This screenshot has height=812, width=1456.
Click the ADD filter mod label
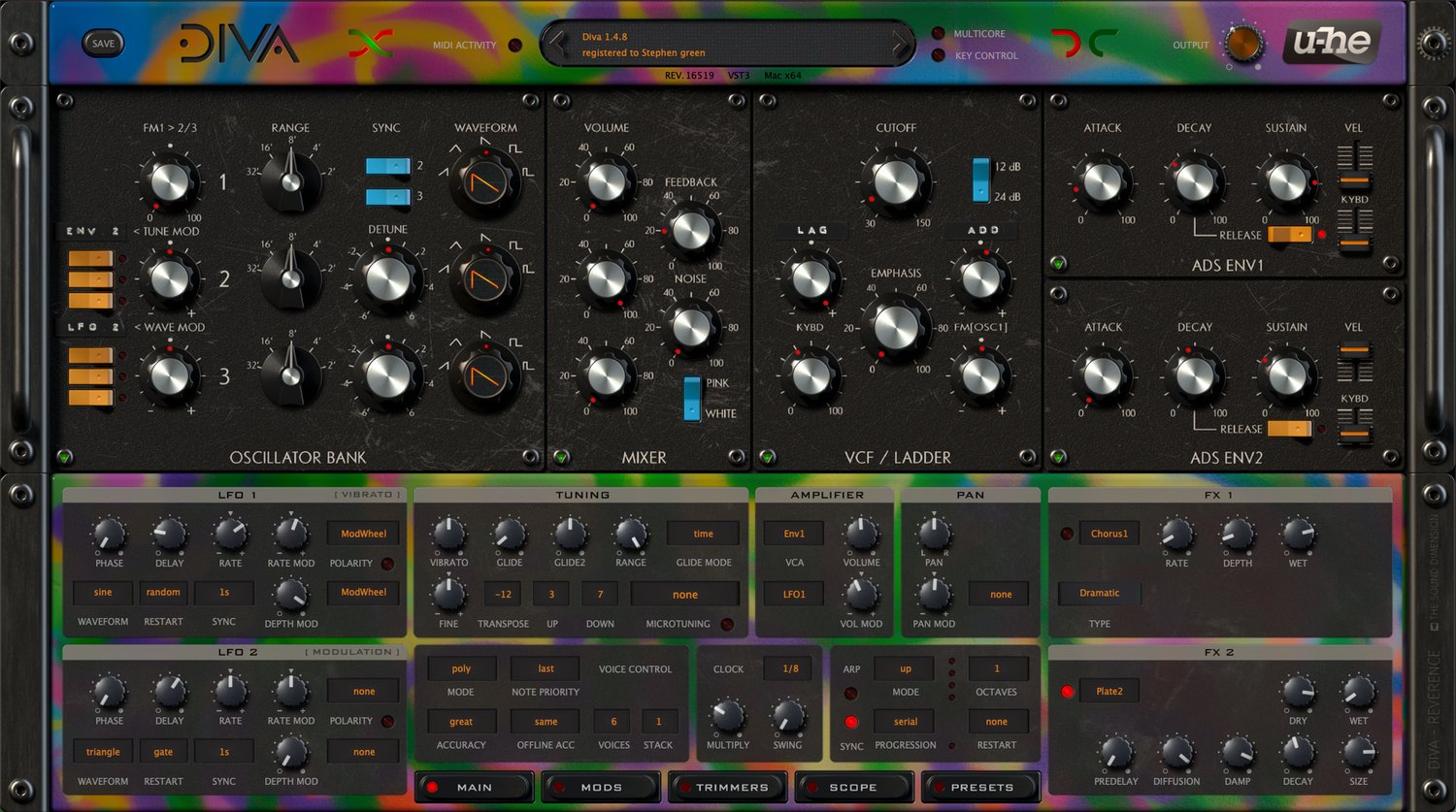pos(981,230)
